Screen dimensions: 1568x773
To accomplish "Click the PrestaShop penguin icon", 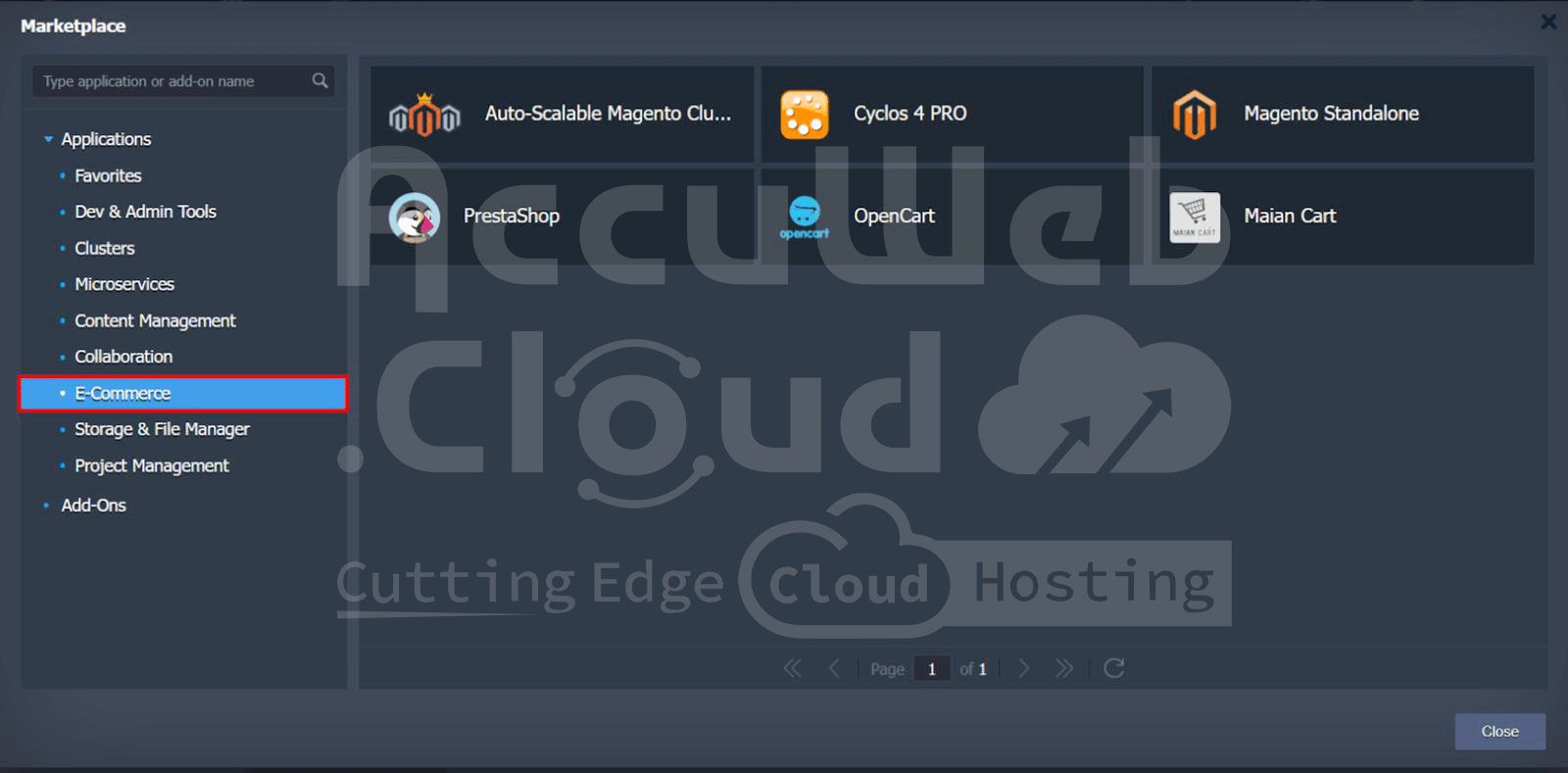I will (414, 217).
